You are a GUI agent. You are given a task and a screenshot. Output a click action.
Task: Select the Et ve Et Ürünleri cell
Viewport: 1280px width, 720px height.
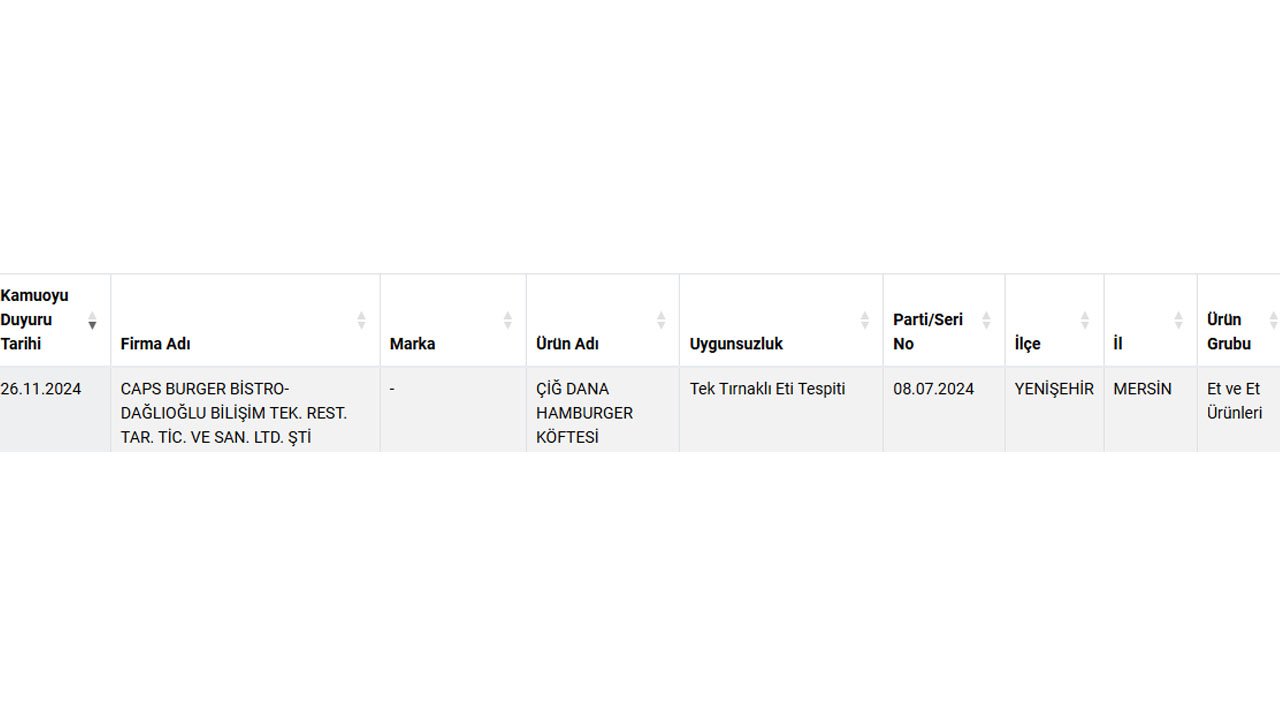pos(1234,401)
